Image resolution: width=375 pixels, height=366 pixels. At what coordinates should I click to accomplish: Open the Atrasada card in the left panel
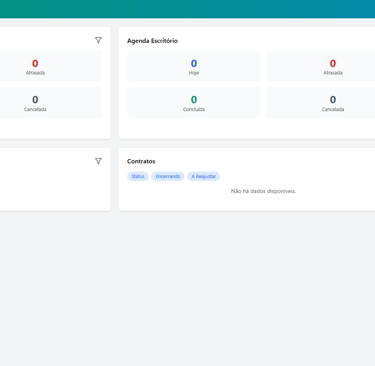tap(51, 66)
